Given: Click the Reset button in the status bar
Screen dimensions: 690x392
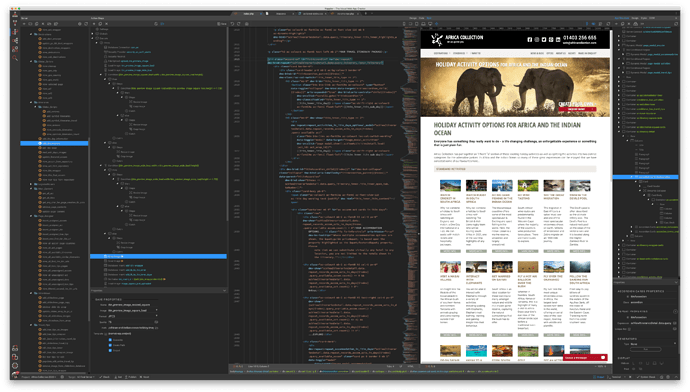Looking at the screenshot, I should point(145,377).
